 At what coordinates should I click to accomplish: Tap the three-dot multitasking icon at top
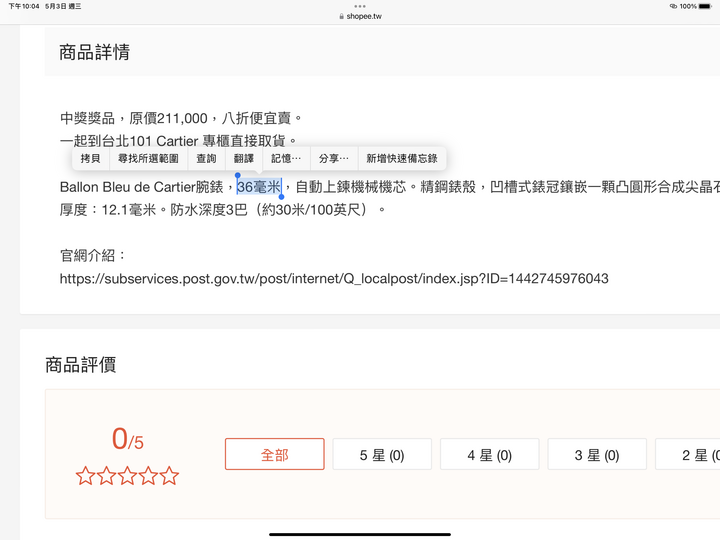pos(360,6)
